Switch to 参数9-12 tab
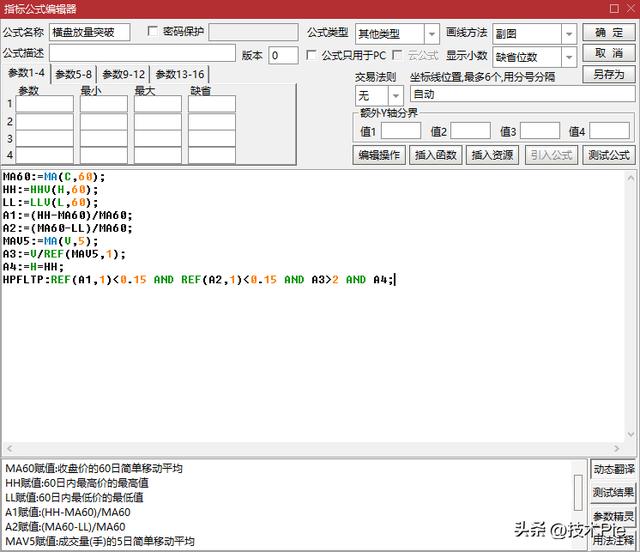Image resolution: width=640 pixels, height=552 pixels. coord(123,74)
